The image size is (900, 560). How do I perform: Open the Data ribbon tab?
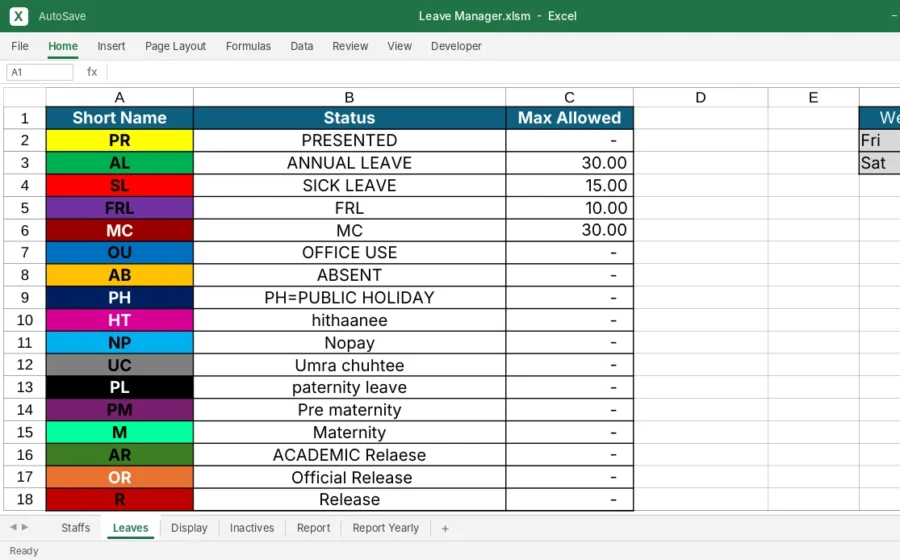pyautogui.click(x=301, y=46)
